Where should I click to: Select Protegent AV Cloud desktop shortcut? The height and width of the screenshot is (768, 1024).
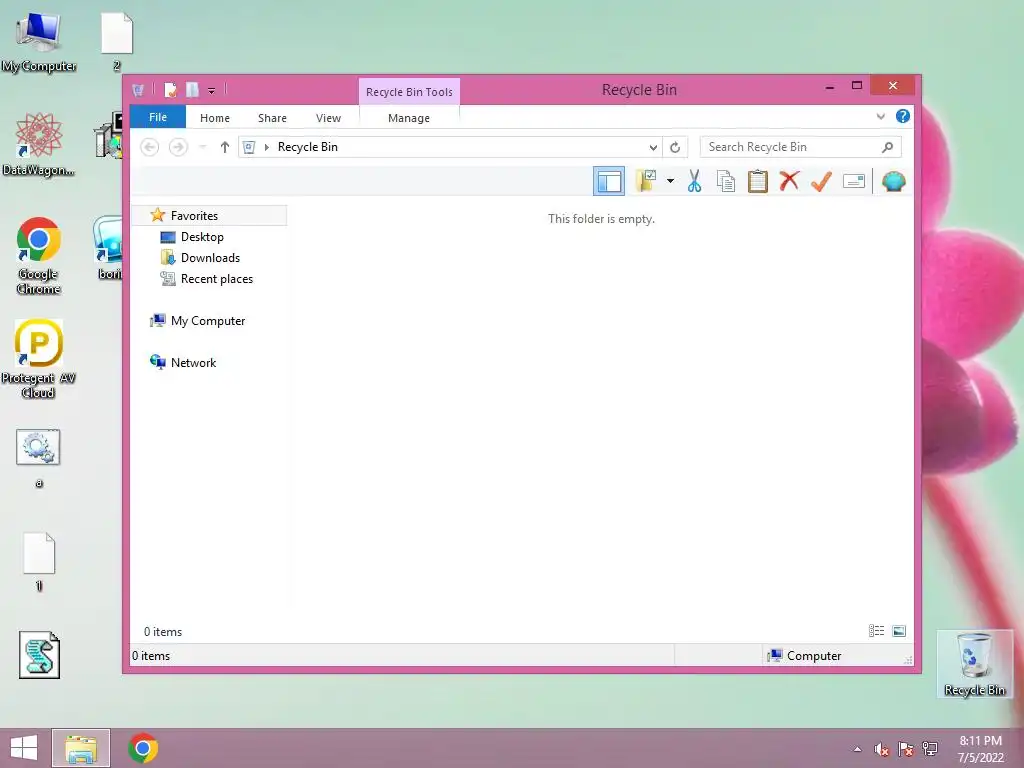[x=39, y=359]
